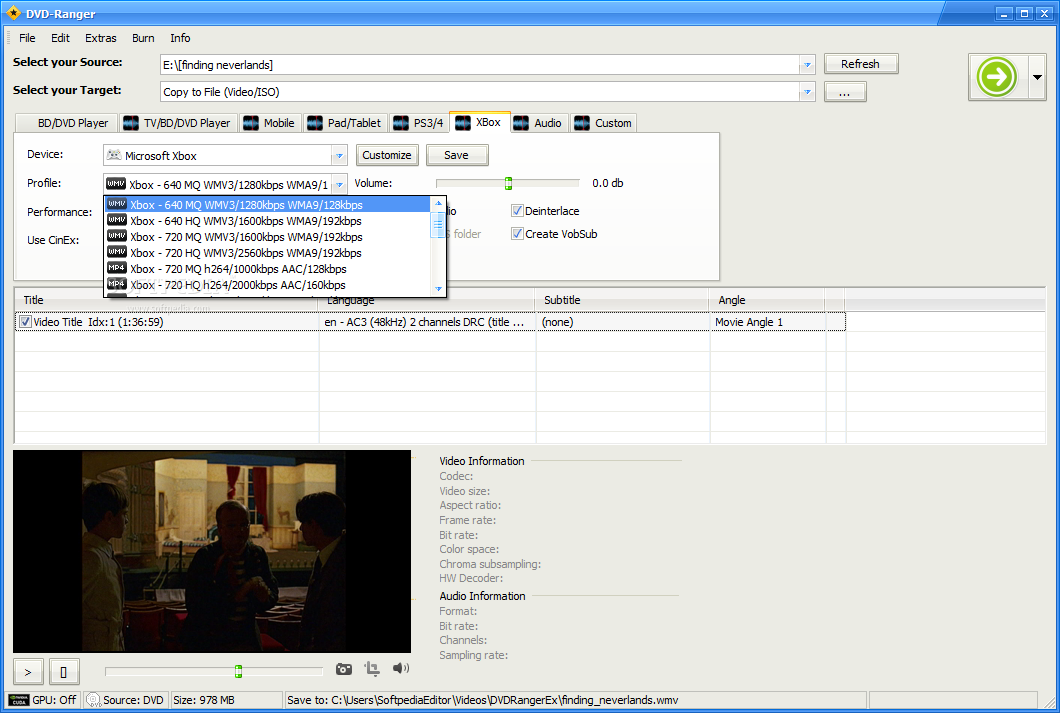
Task: Uncheck Video Title Idx:1 checkbox
Action: pyautogui.click(x=25, y=322)
